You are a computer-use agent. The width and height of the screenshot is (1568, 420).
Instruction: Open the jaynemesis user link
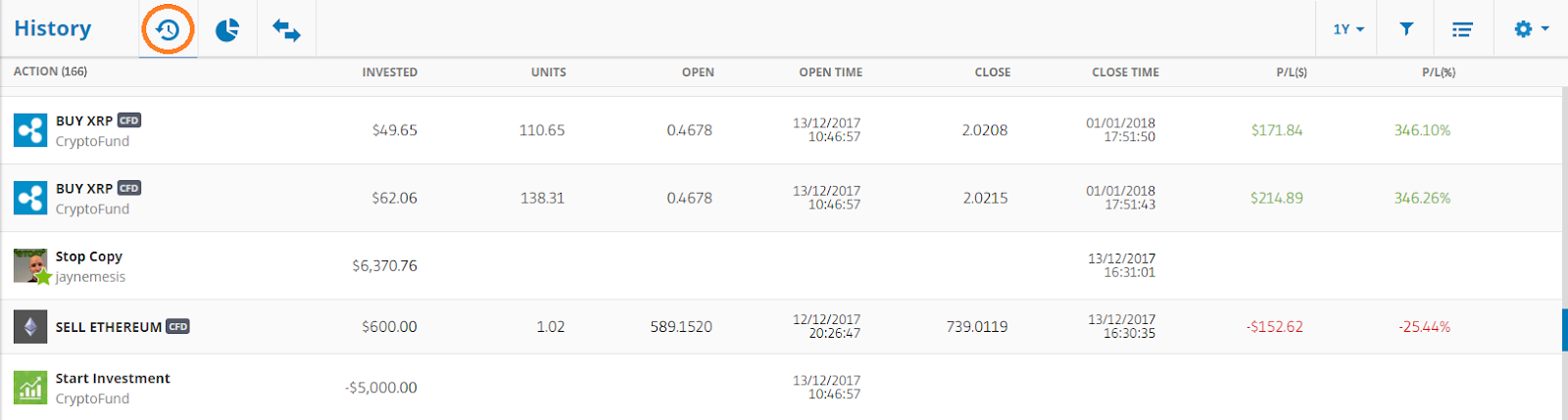90,277
